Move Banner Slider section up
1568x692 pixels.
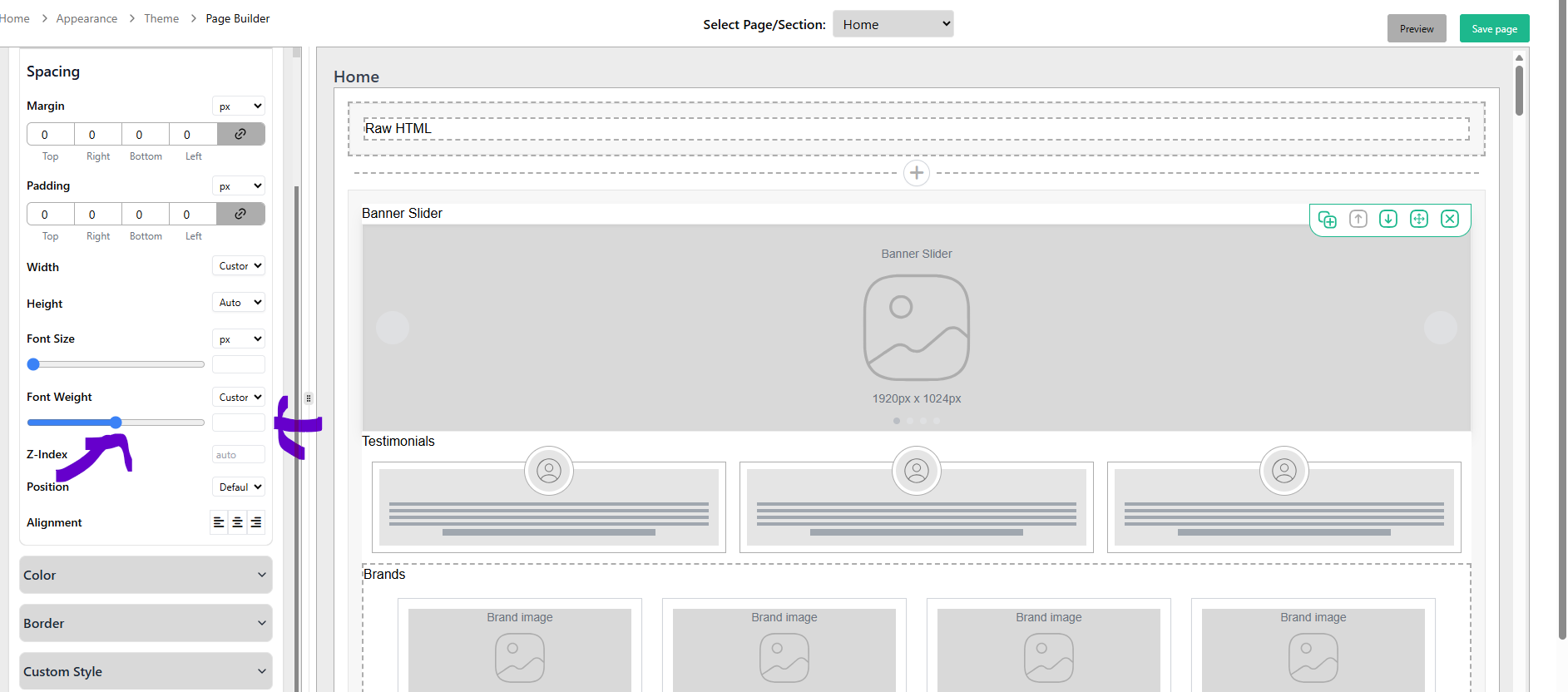(x=1358, y=219)
